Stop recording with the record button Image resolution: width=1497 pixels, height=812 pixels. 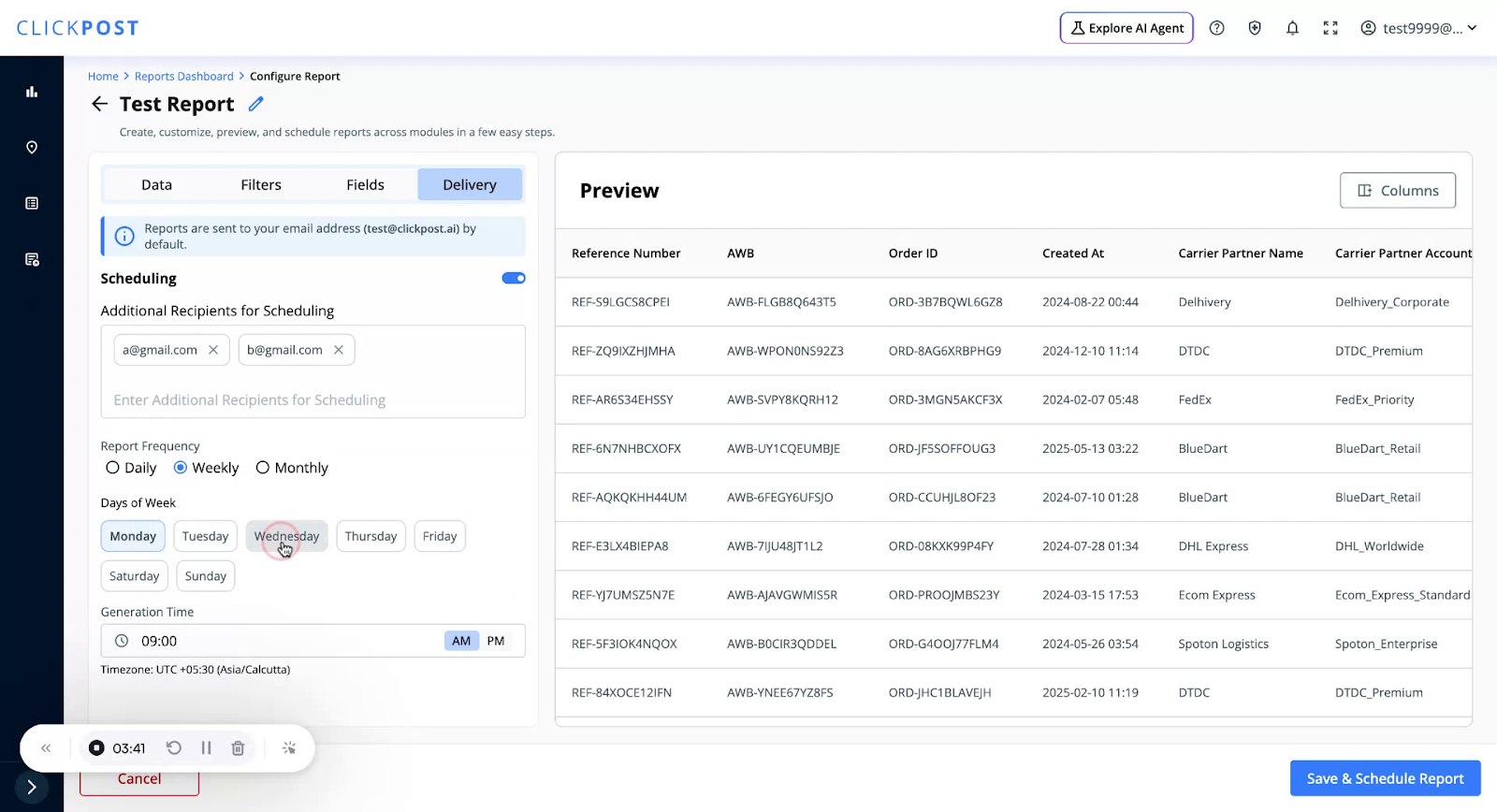[x=96, y=748]
